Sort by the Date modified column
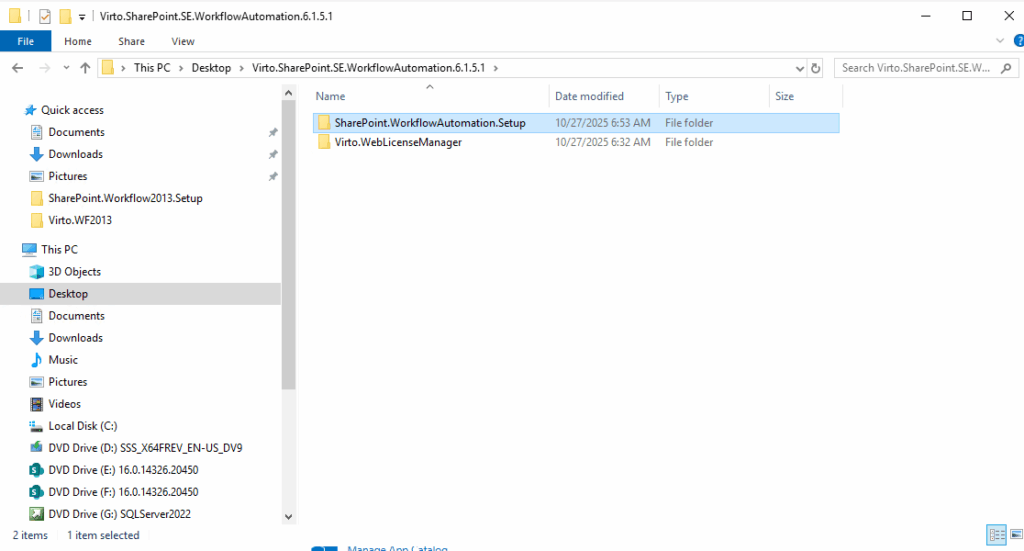 coord(589,96)
